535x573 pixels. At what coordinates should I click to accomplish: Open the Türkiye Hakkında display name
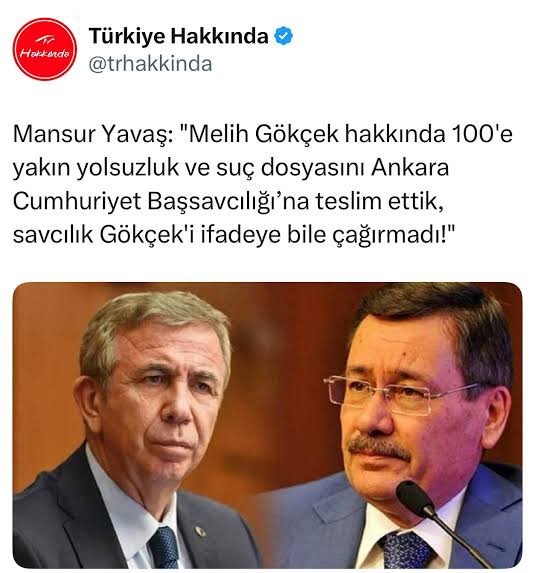coord(178,36)
